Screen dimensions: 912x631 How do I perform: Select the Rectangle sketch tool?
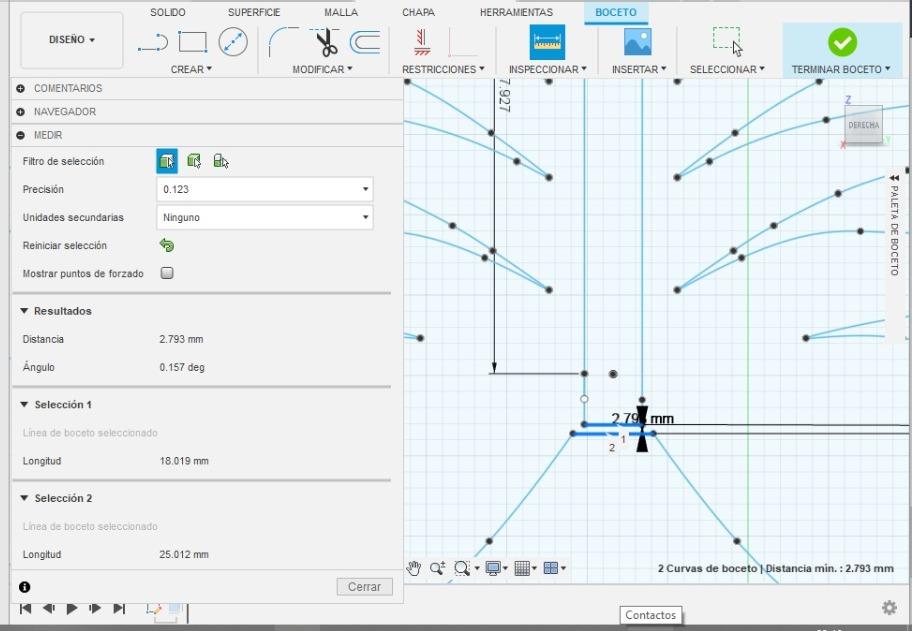(193, 42)
